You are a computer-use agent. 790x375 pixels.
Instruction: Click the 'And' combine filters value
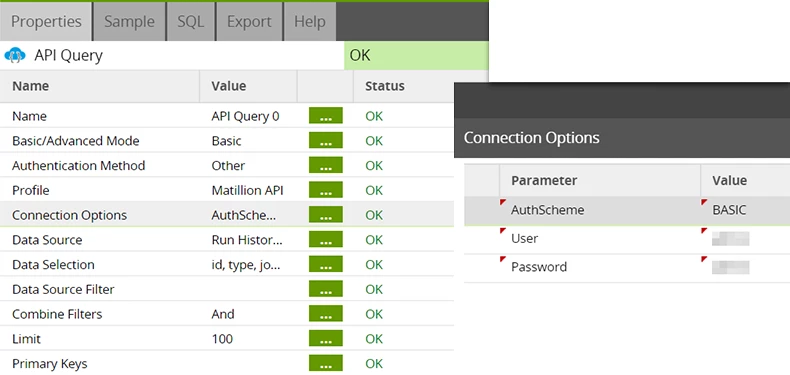223,314
